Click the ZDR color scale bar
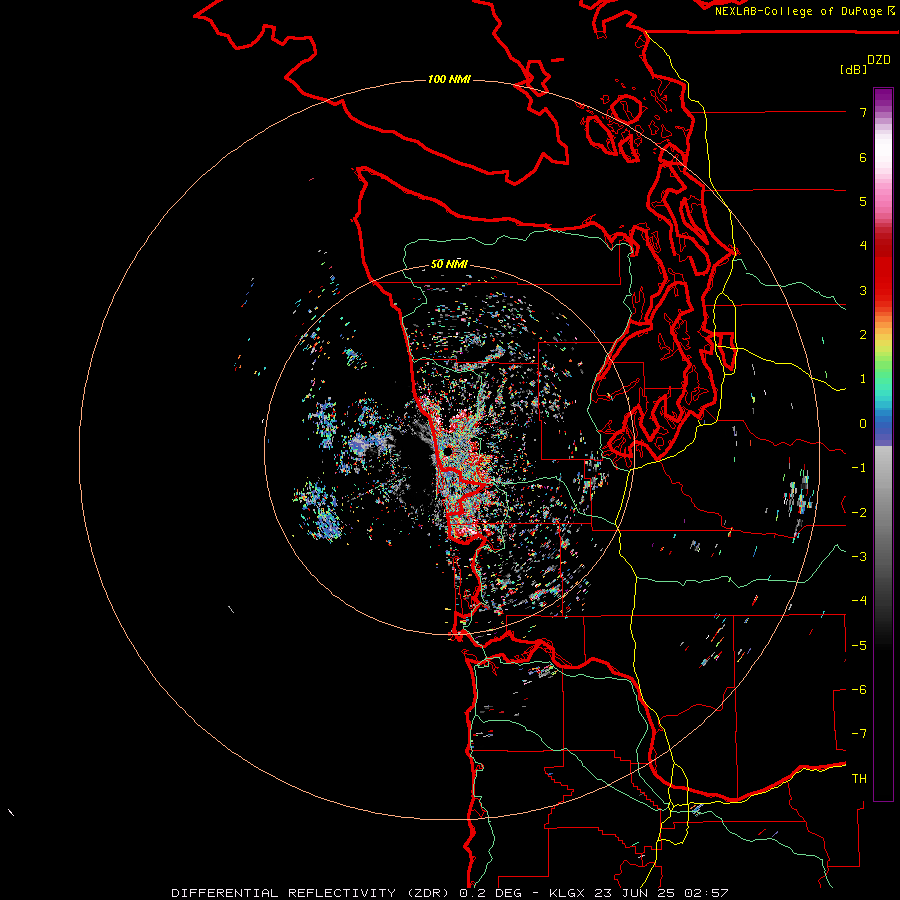 [x=883, y=444]
